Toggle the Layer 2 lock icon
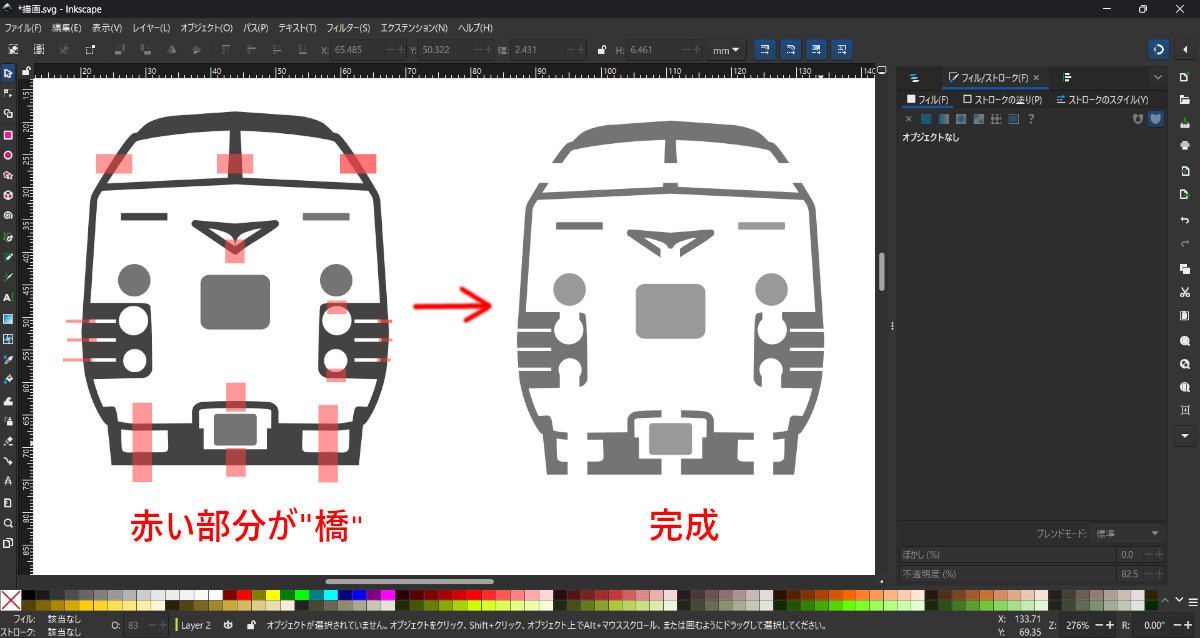The height and width of the screenshot is (638, 1200). 250,625
